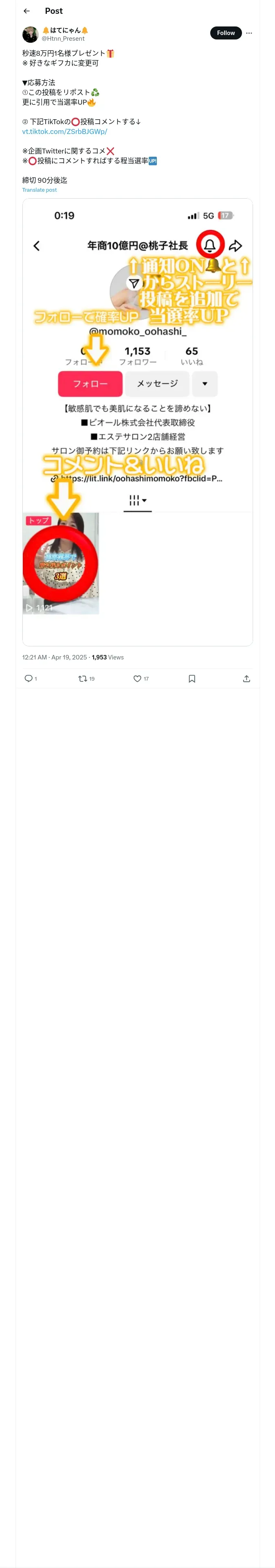Click the @Htnn_Present handle

tap(64, 39)
